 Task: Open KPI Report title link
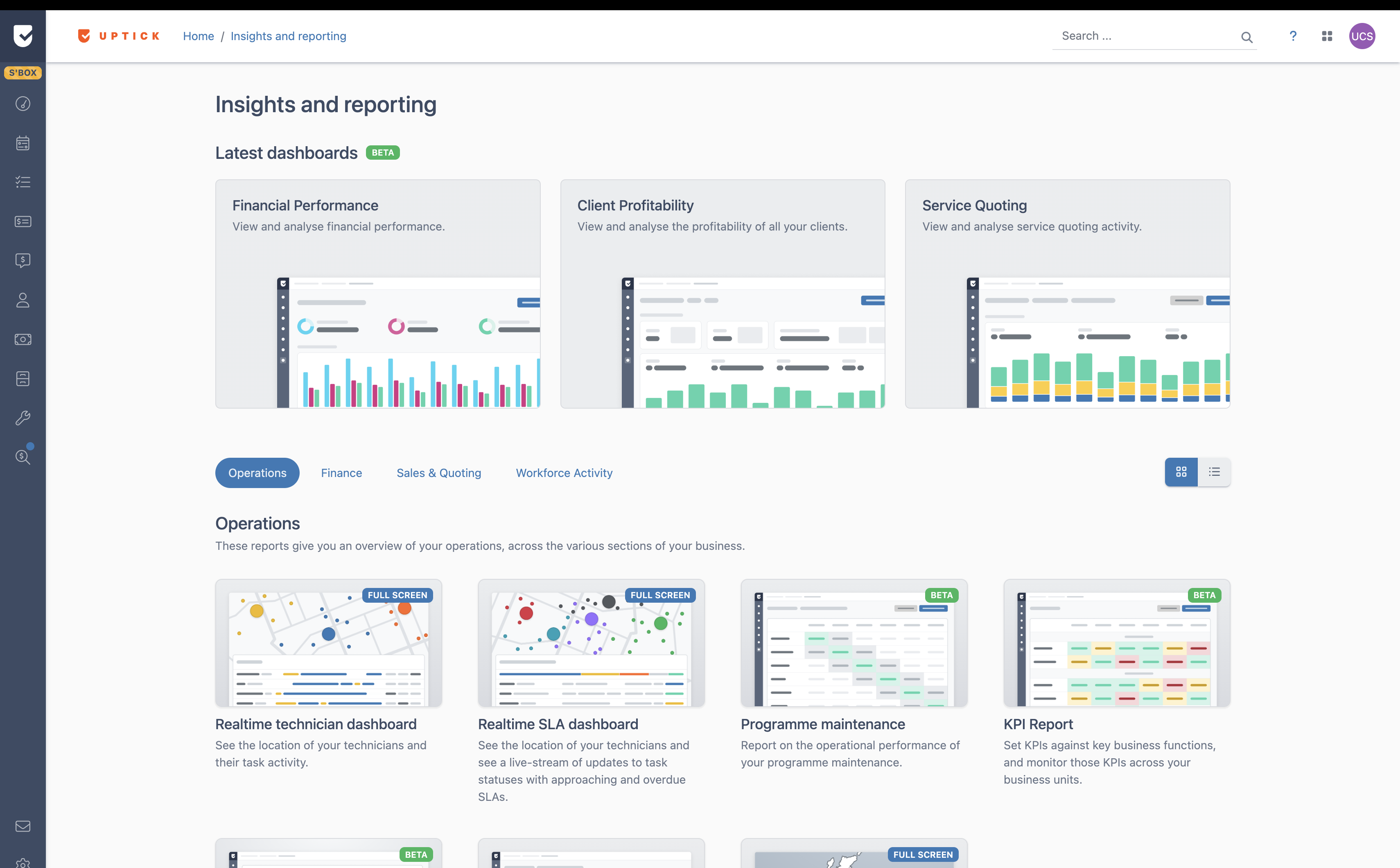pyautogui.click(x=1039, y=724)
